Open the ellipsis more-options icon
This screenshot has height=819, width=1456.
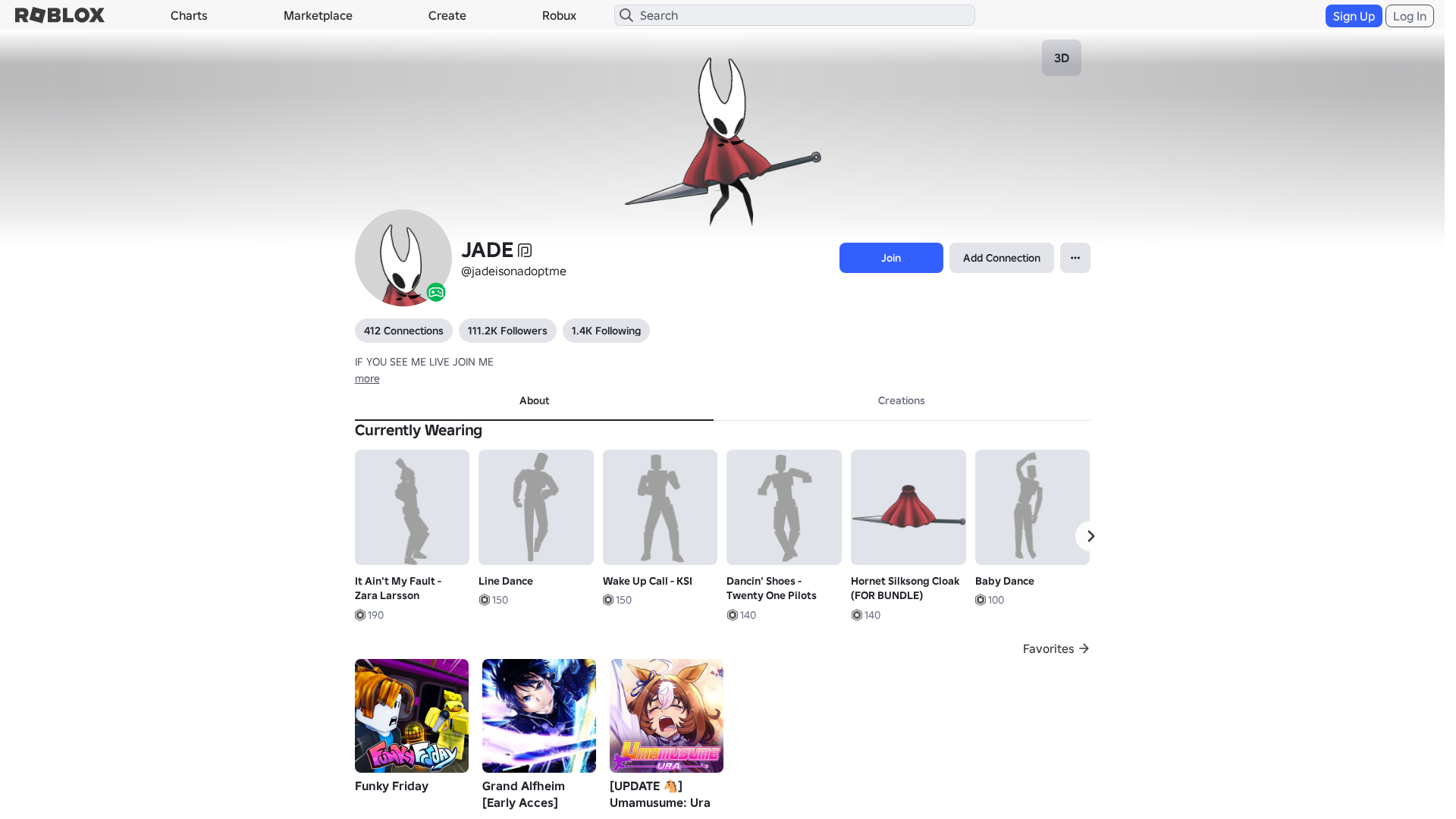coord(1075,258)
